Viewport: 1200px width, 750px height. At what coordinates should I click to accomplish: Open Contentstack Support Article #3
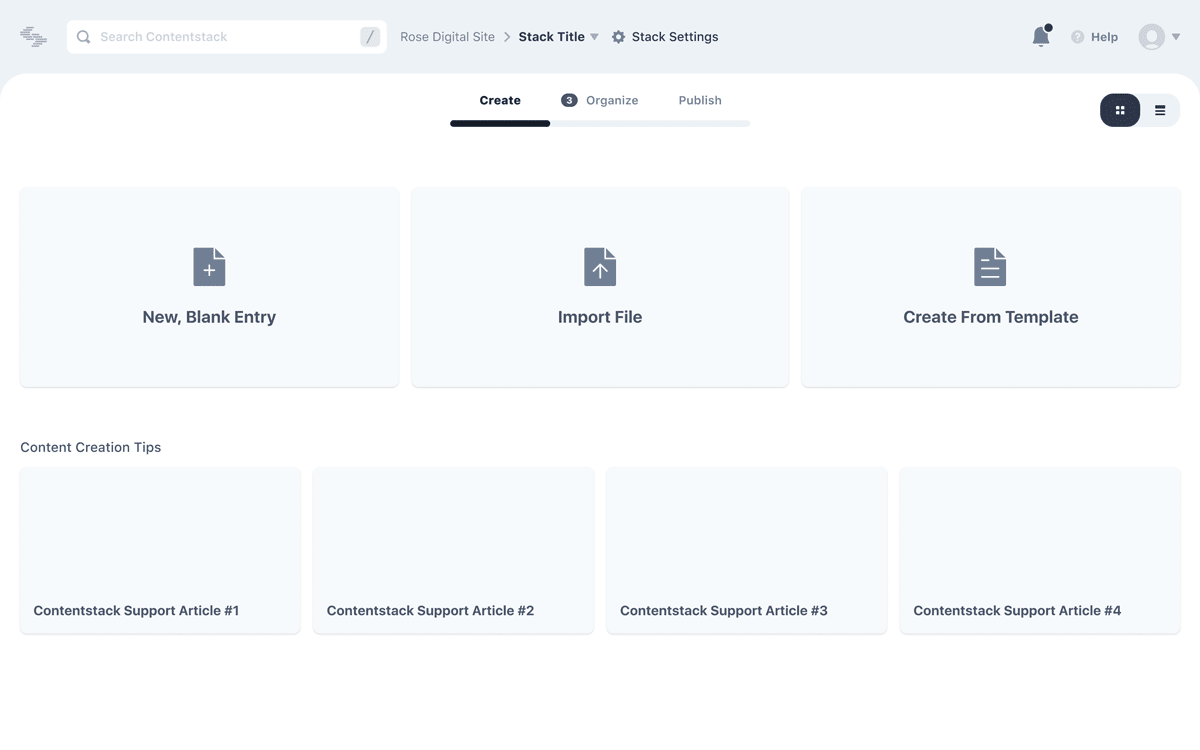747,550
